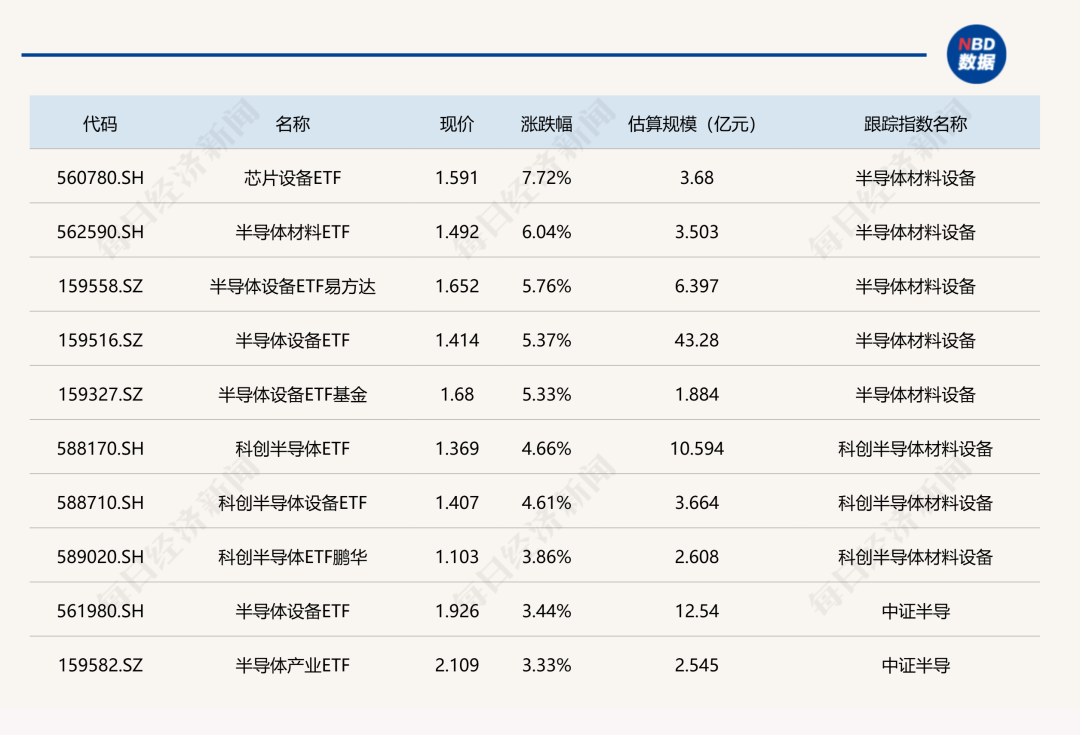Open the 科创半导体设备ETF entry
The height and width of the screenshot is (735, 1080).
(293, 503)
